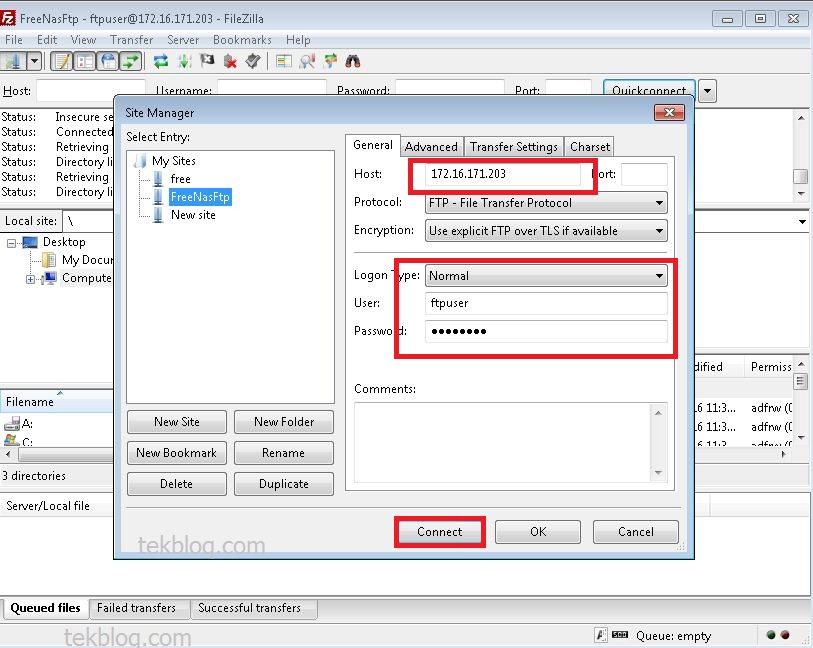Image resolution: width=813 pixels, height=648 pixels.
Task: Click the Duplicate button
Action: (x=284, y=484)
